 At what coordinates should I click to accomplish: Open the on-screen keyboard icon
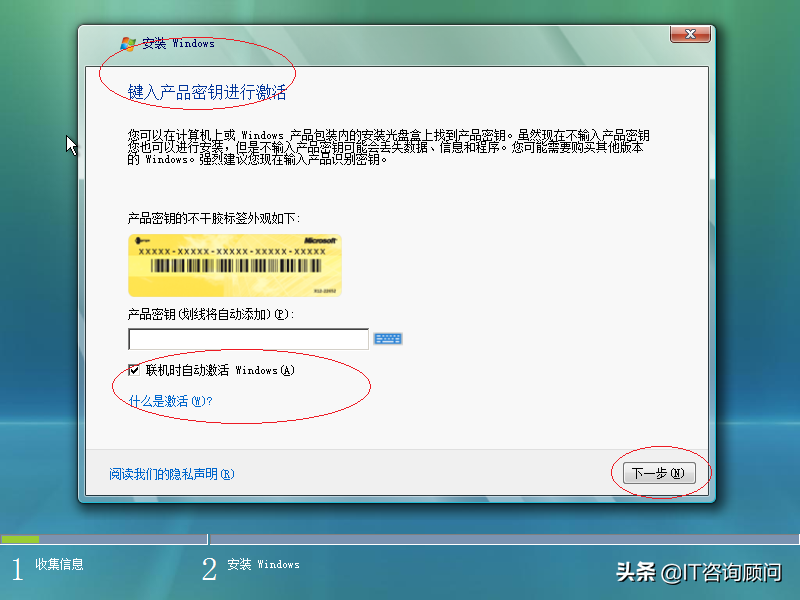387,339
